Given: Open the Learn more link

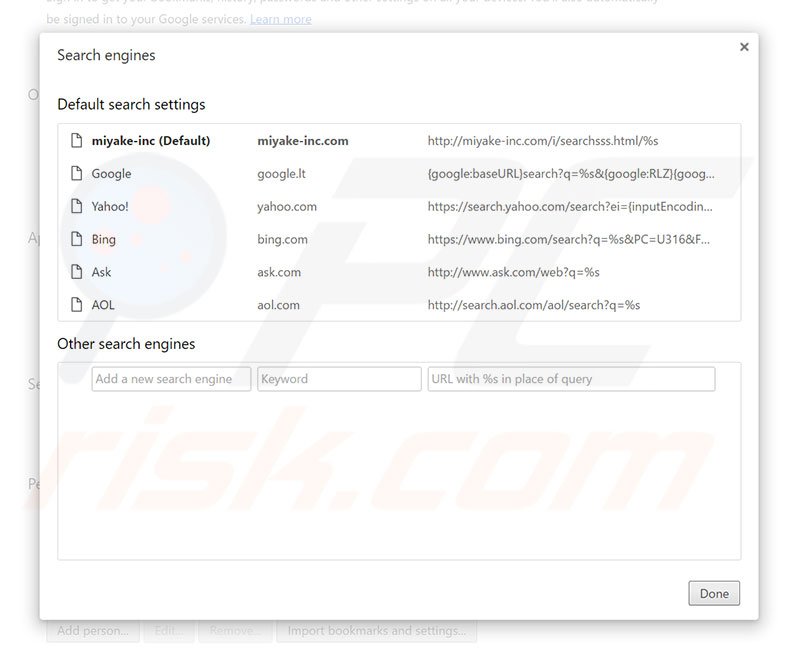Looking at the screenshot, I should (281, 19).
